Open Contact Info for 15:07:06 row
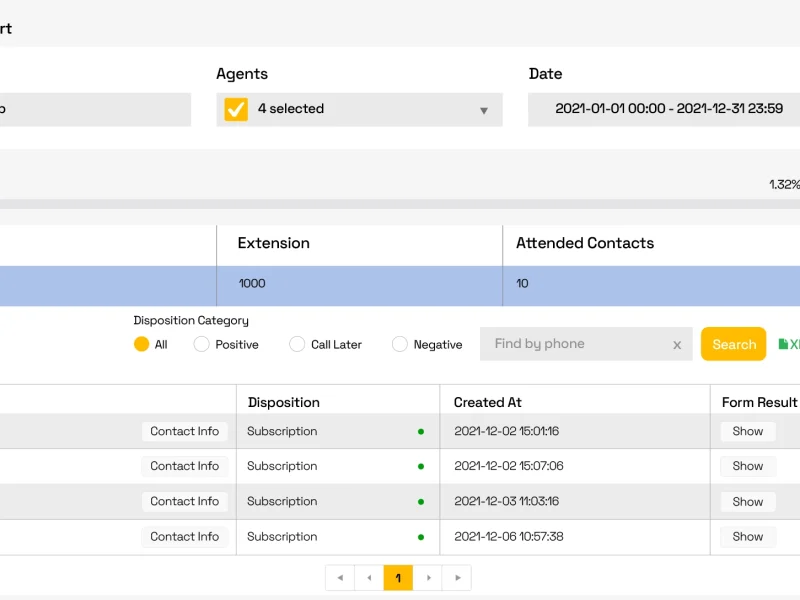 [x=184, y=466]
